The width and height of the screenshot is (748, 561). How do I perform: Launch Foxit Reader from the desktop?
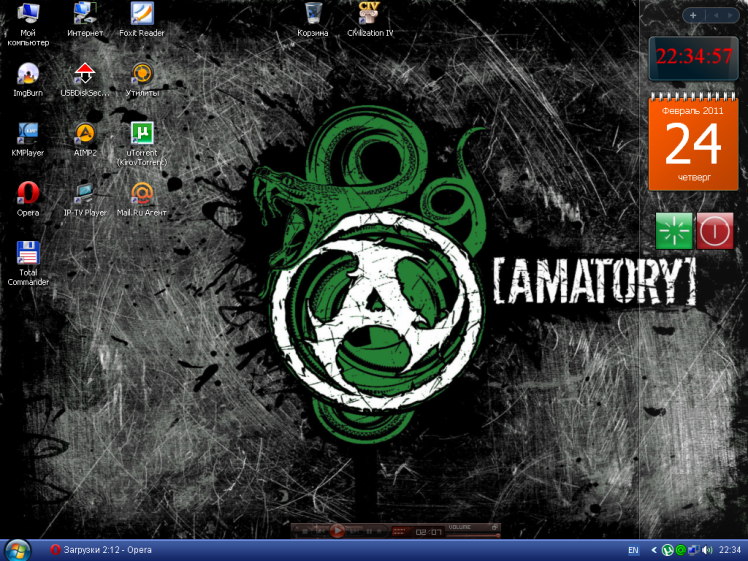tap(142, 20)
